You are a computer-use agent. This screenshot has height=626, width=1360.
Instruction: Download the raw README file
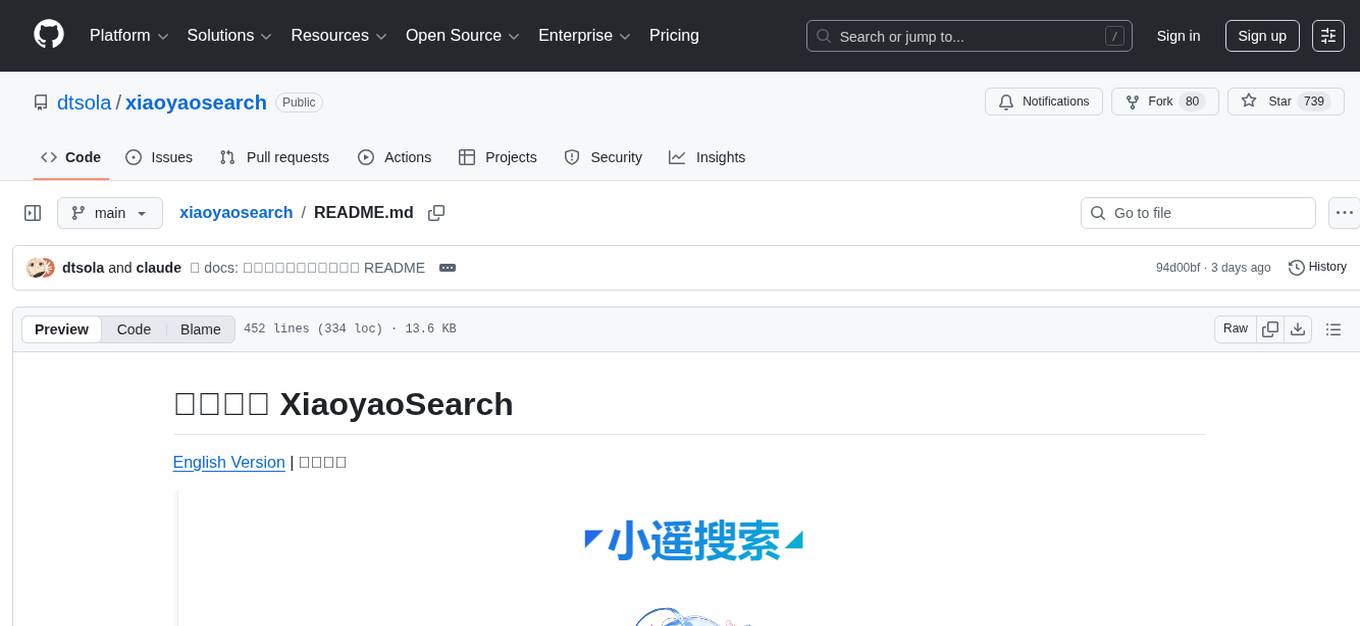click(x=1298, y=328)
